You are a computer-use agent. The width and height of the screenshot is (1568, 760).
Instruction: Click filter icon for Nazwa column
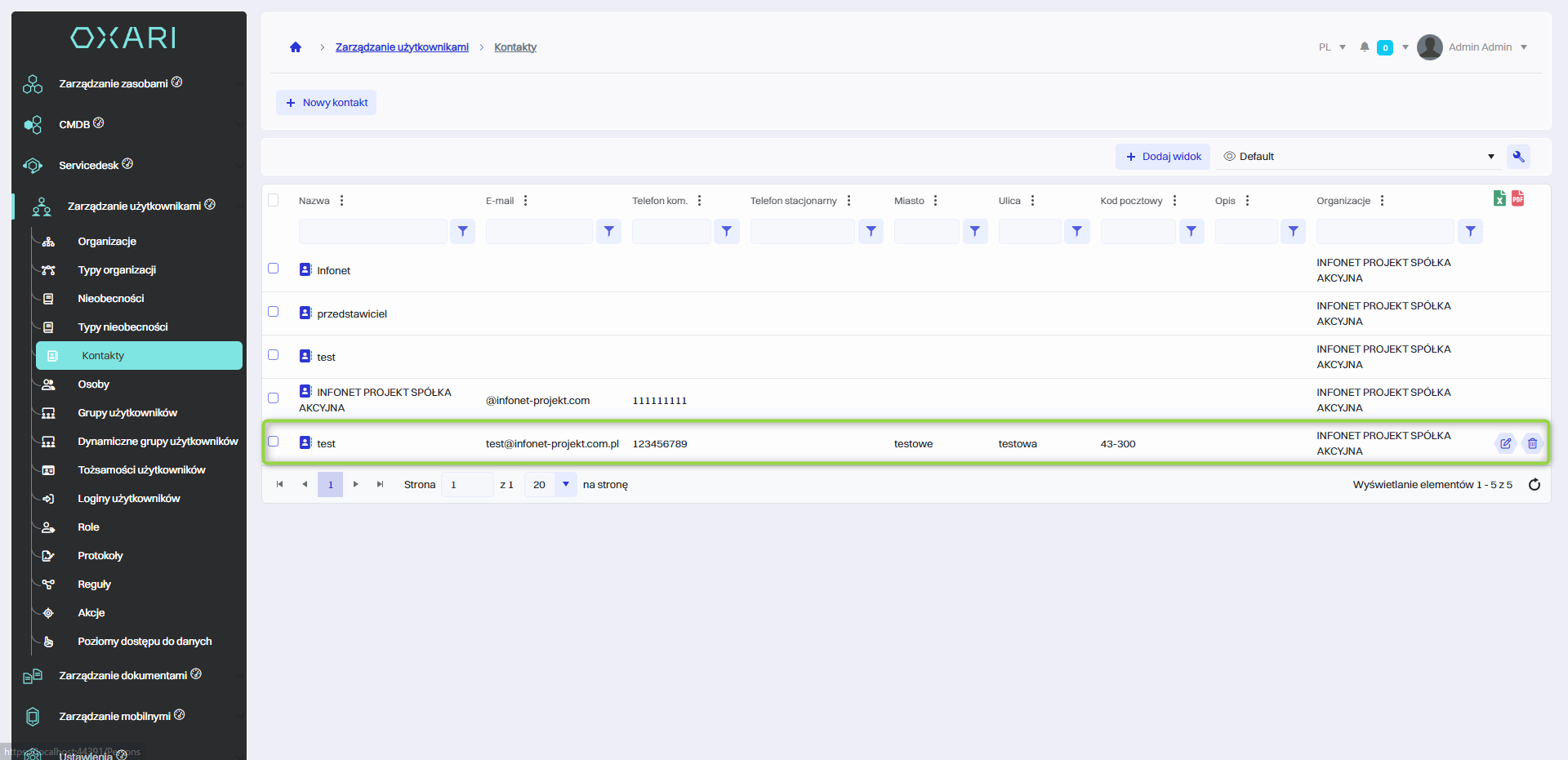pos(462,232)
